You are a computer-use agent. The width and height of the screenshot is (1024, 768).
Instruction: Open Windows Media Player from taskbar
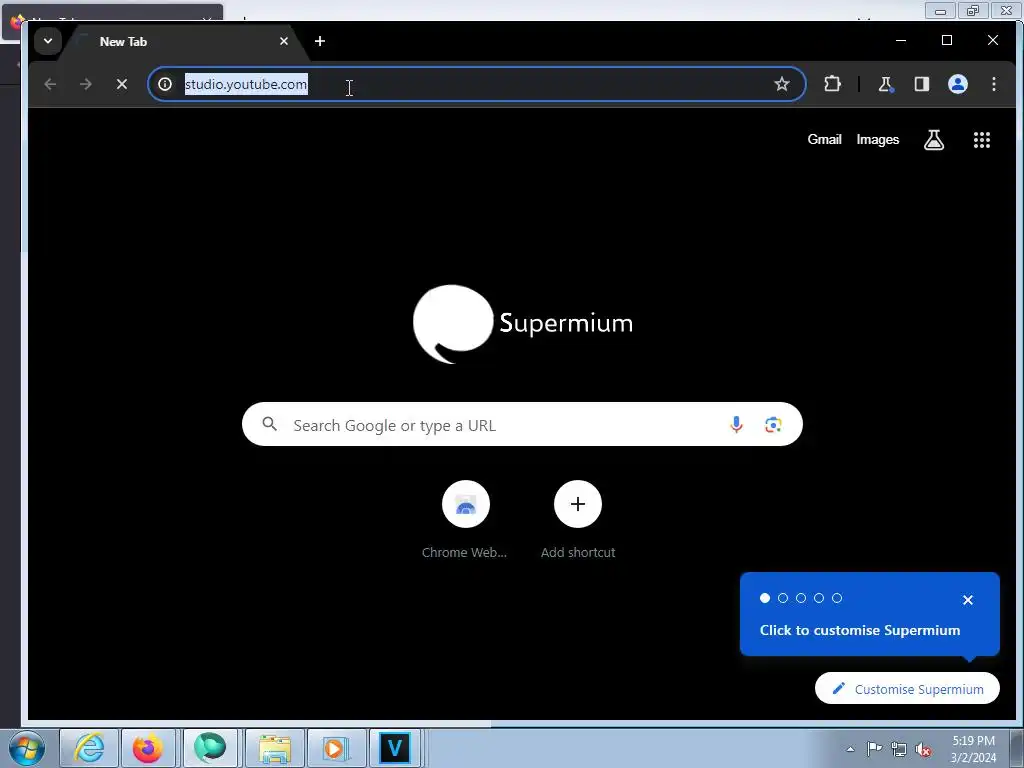point(336,748)
